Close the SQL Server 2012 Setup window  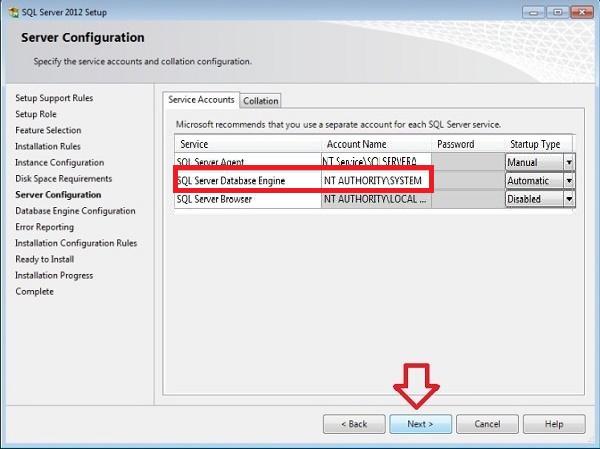581,9
